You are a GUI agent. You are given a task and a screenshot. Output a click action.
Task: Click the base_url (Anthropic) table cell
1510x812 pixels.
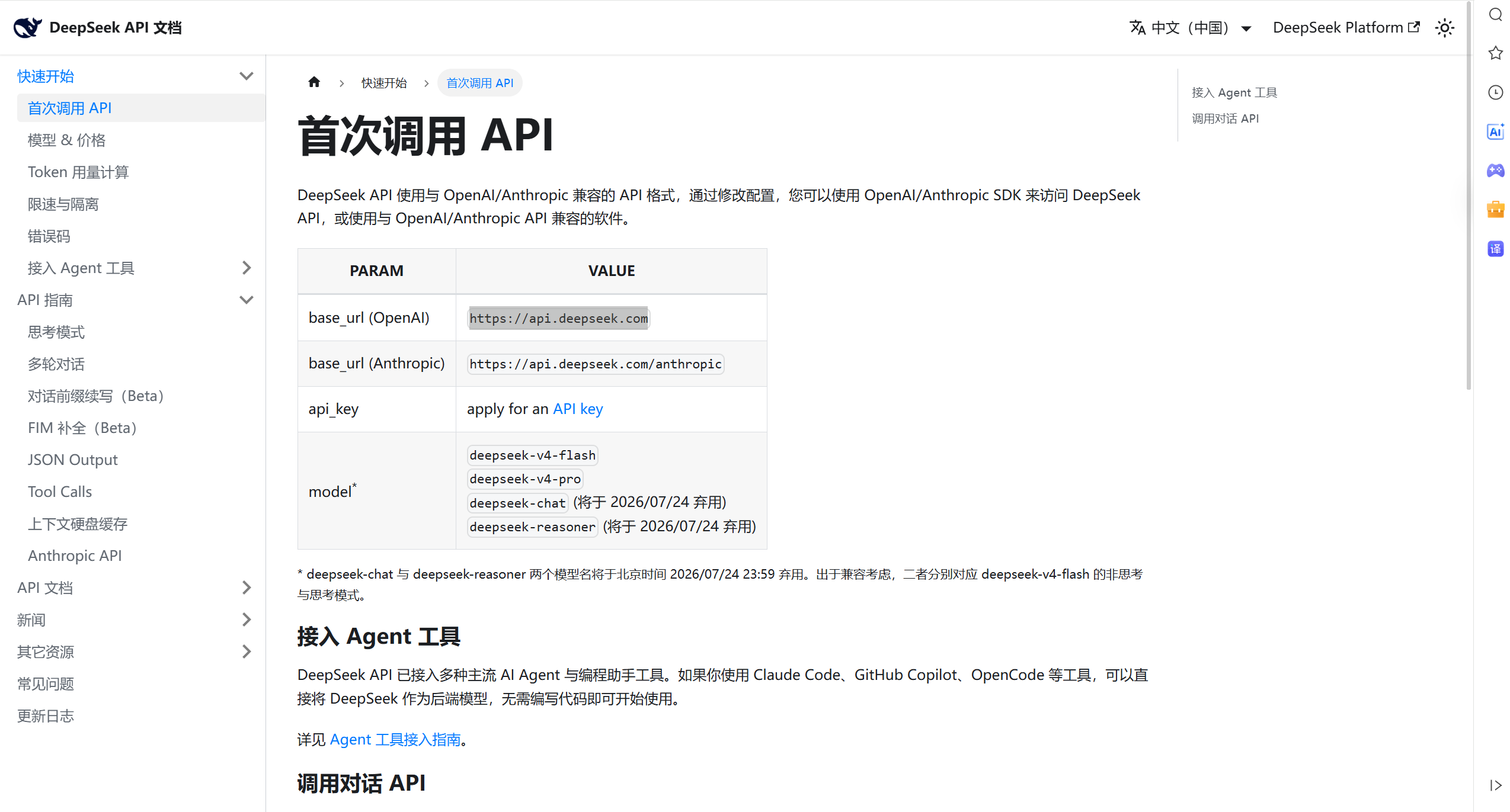(376, 364)
